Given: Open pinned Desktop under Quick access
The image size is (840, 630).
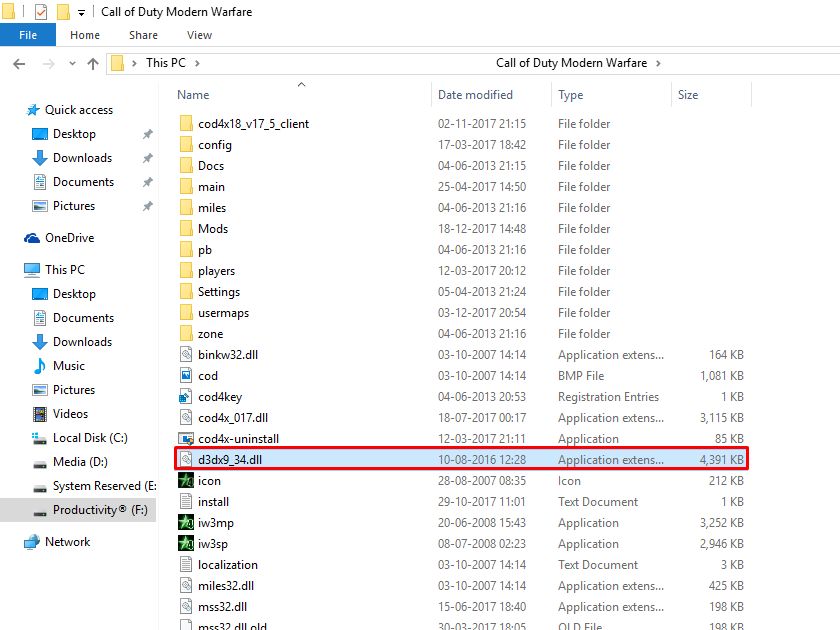Looking at the screenshot, I should 74,134.
